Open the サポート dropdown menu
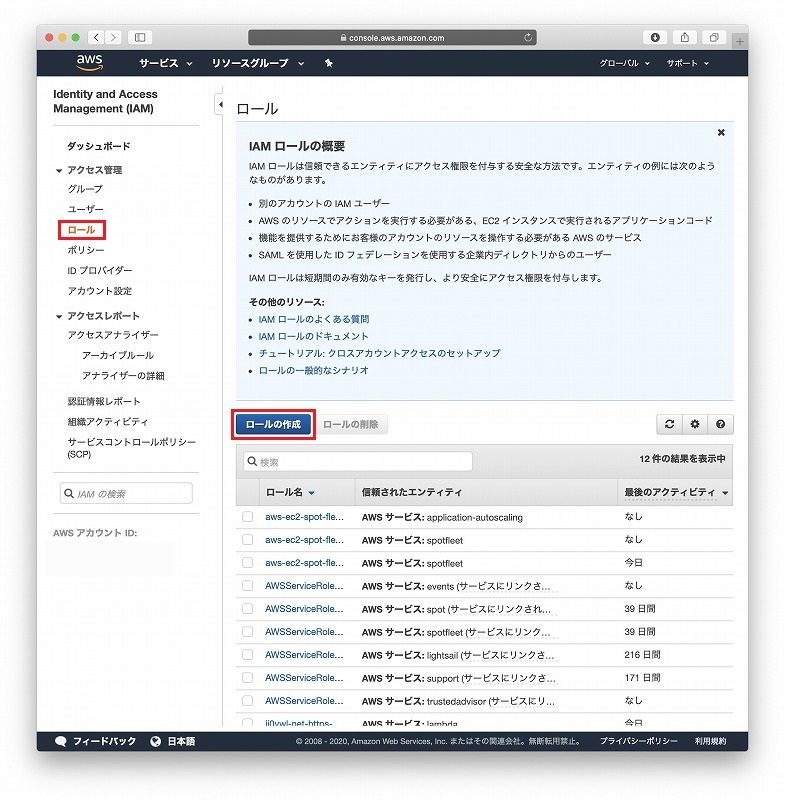Image resolution: width=785 pixels, height=800 pixels. 688,63
